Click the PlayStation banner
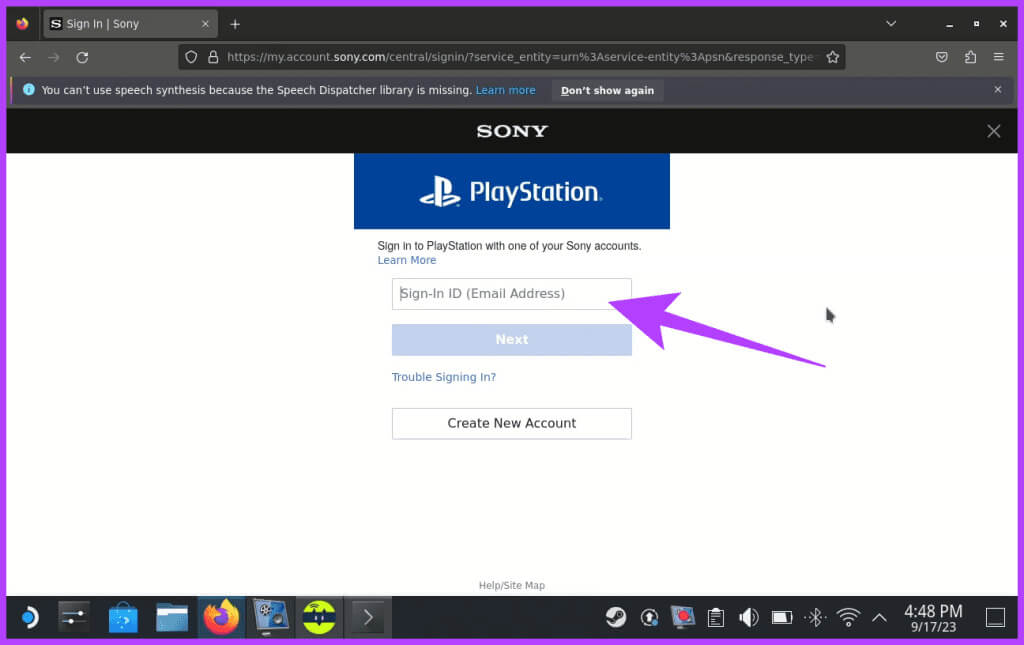1024x645 pixels. pos(511,191)
